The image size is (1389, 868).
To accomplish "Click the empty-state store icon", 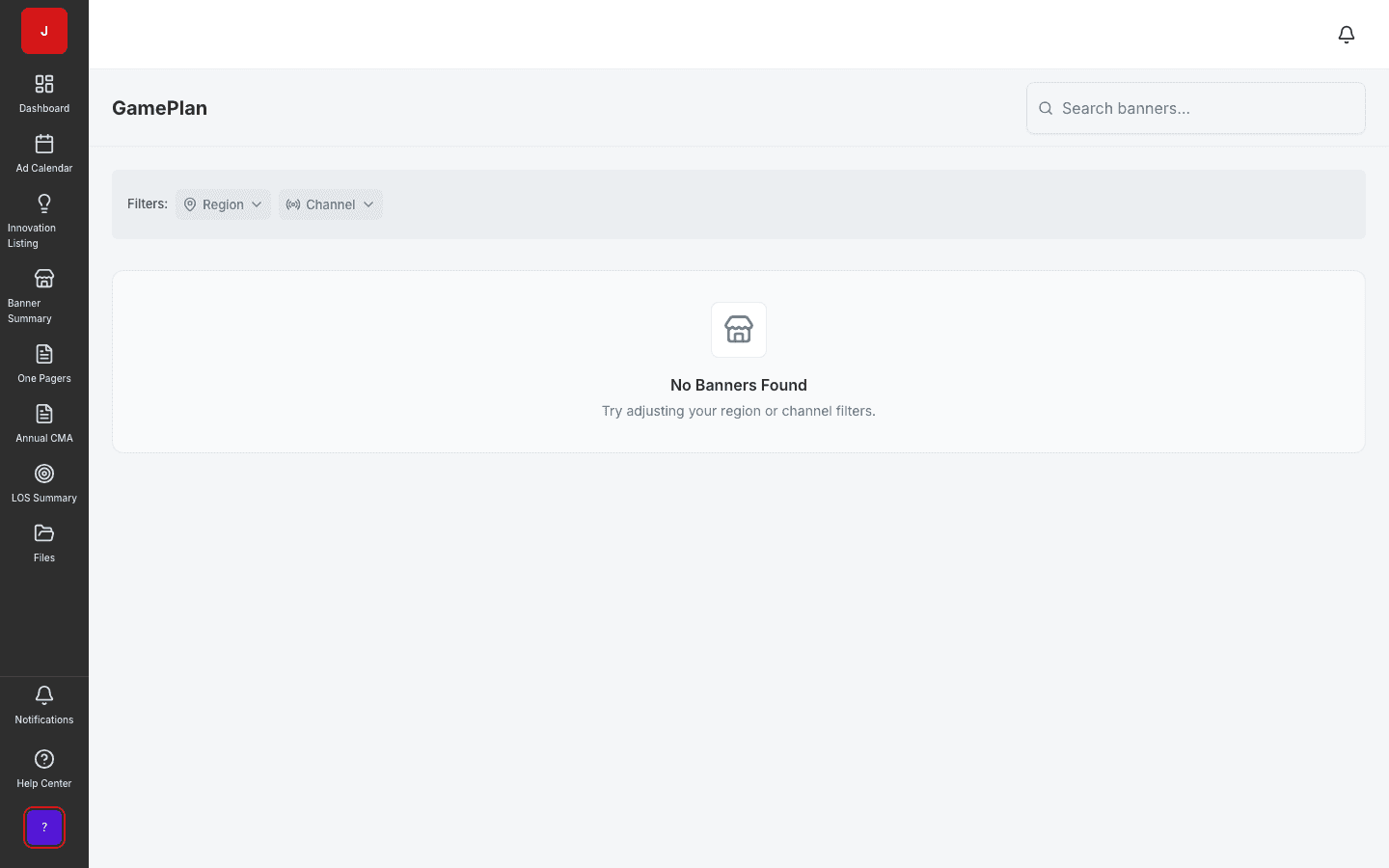I will [739, 330].
